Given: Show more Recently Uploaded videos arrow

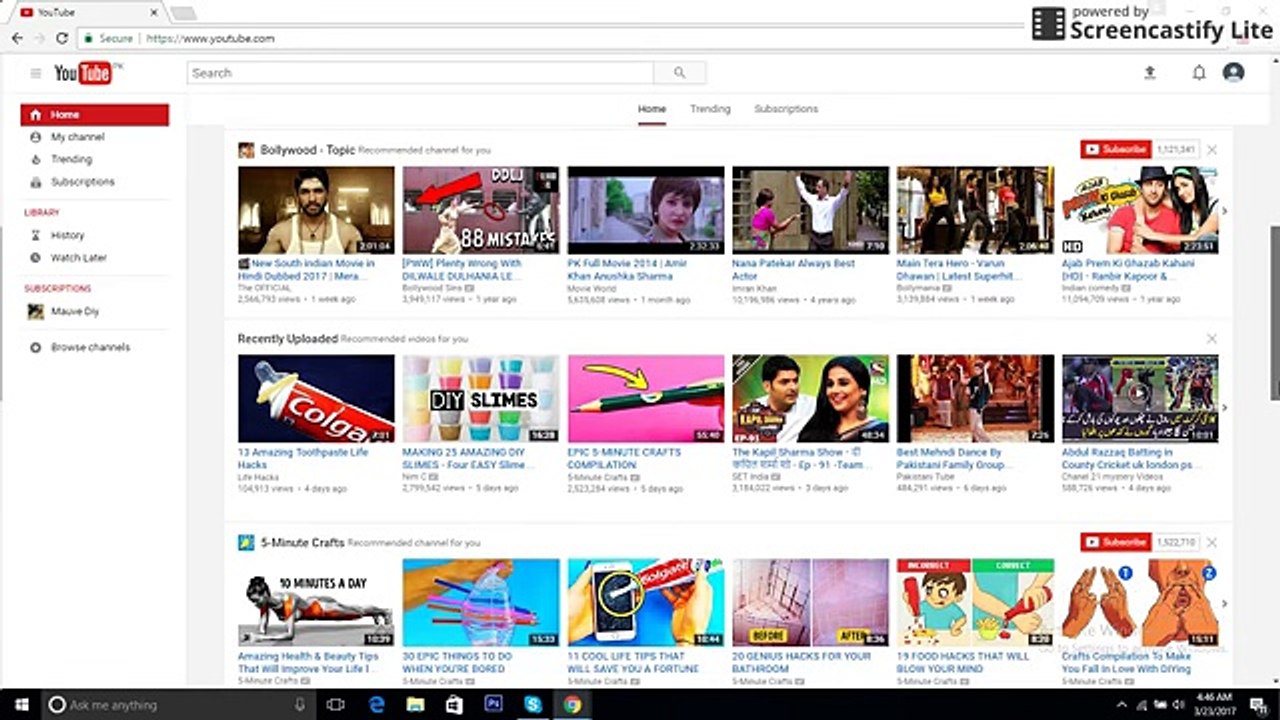Looking at the screenshot, I should pyautogui.click(x=1224, y=407).
